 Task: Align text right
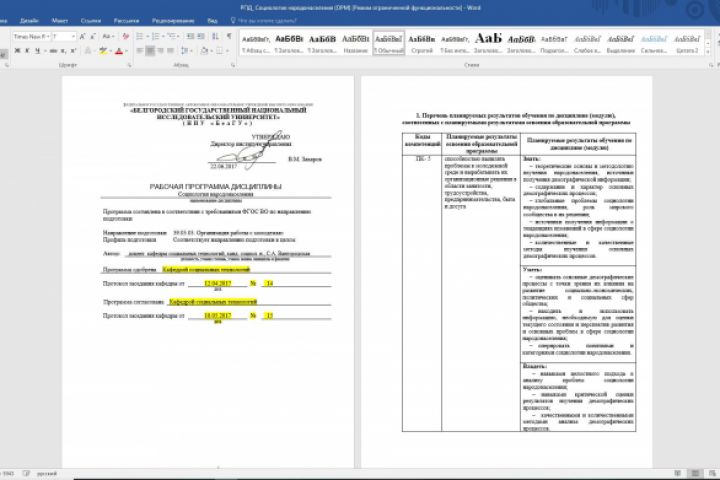(x=160, y=51)
